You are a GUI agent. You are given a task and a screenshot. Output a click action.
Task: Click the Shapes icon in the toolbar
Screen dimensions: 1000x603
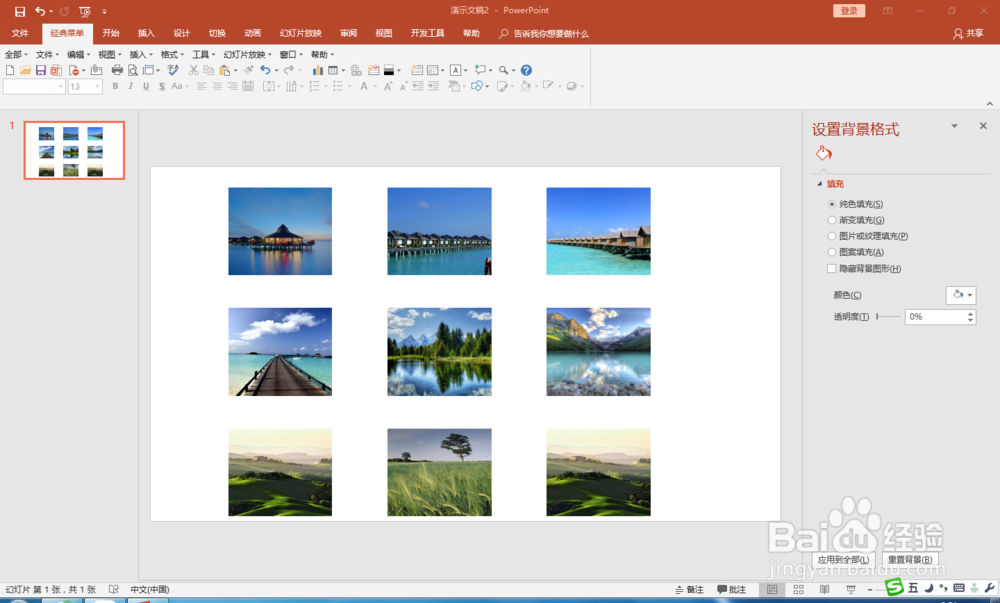tap(476, 86)
